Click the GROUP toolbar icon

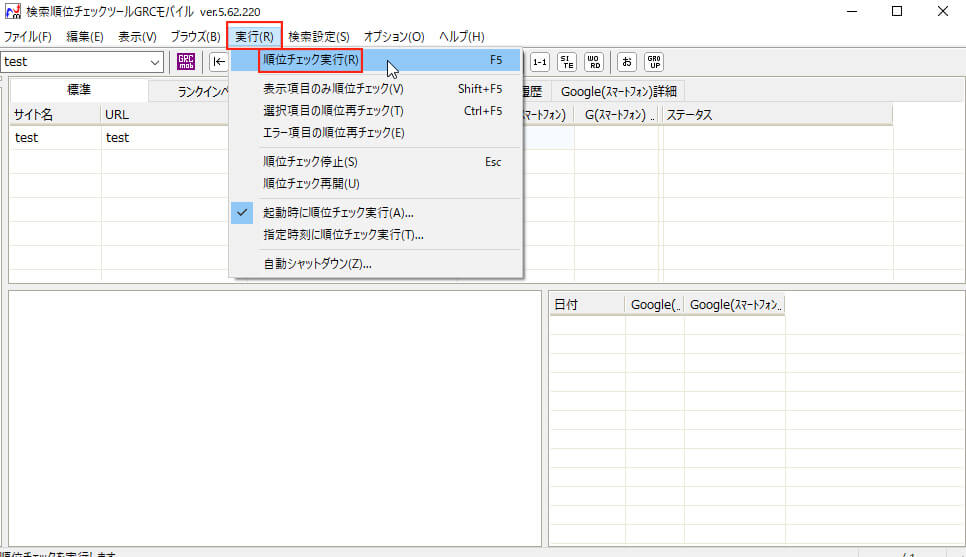tap(654, 62)
